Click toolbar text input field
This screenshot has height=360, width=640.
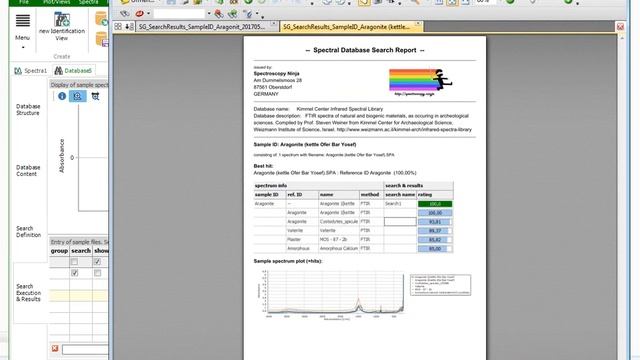(179, 14)
